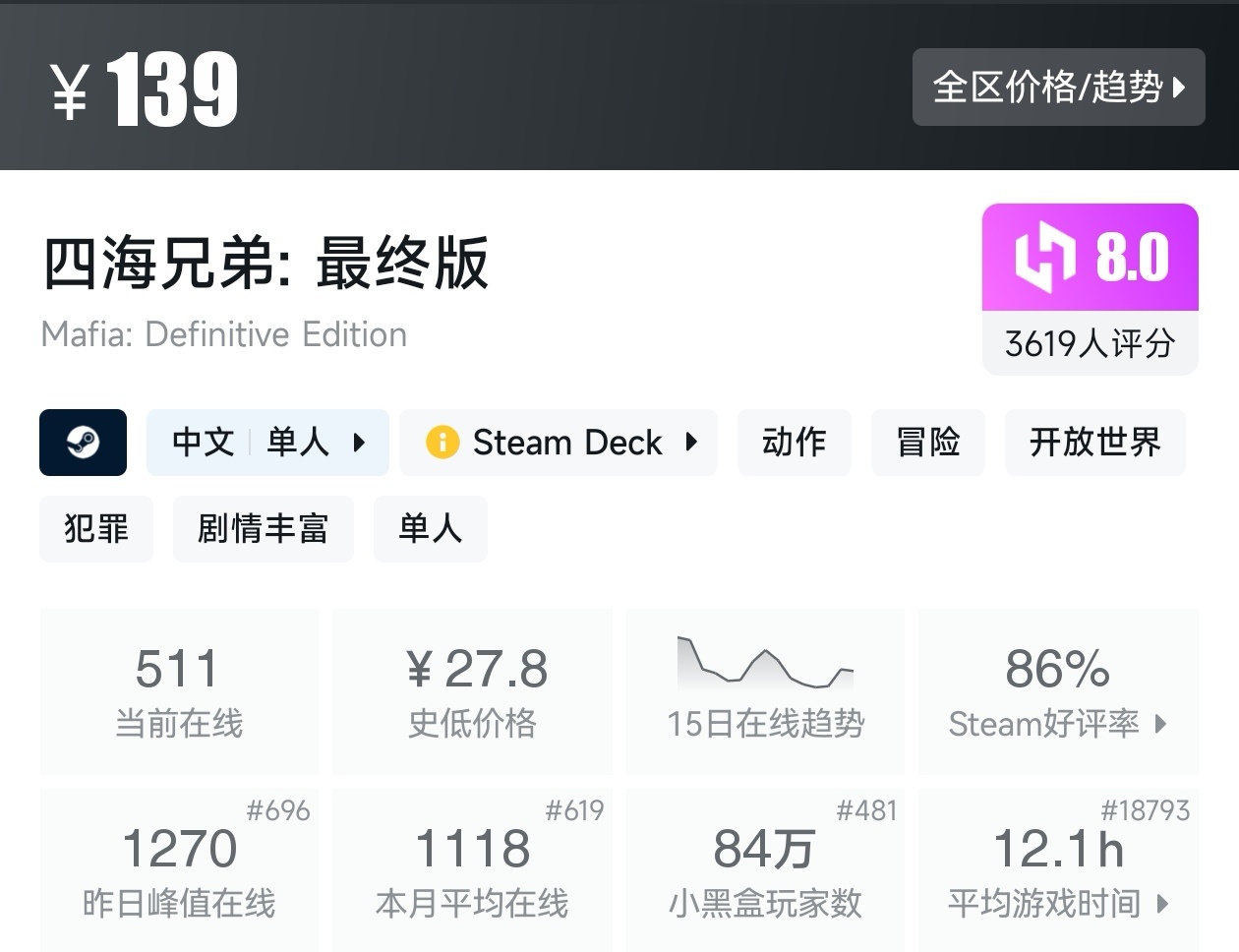
Task: Click the ¥139 current price
Action: click(x=145, y=90)
